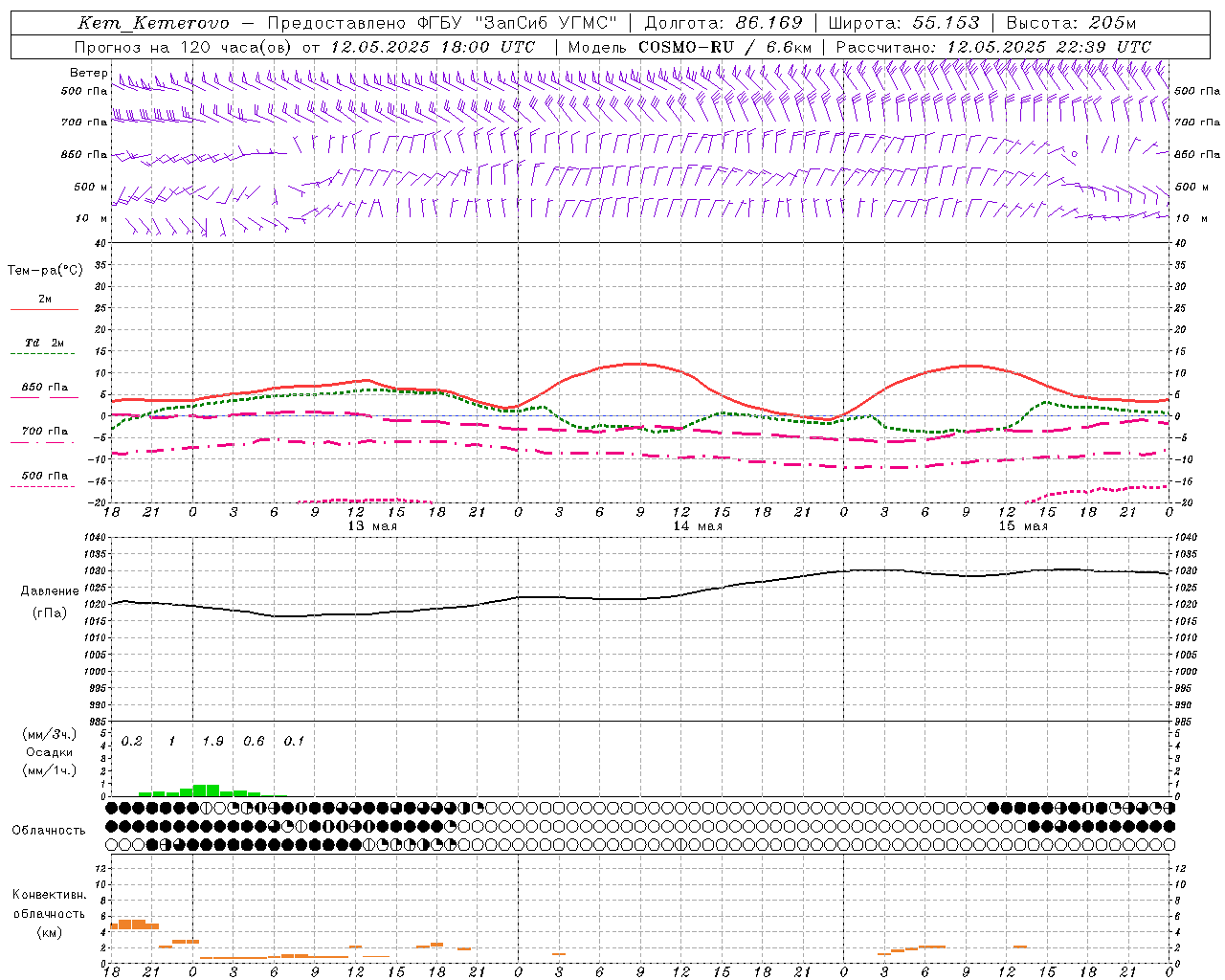This screenshot has width=1225, height=980.
Task: Click the (мм/3ч.) units label
Action: 49,734
